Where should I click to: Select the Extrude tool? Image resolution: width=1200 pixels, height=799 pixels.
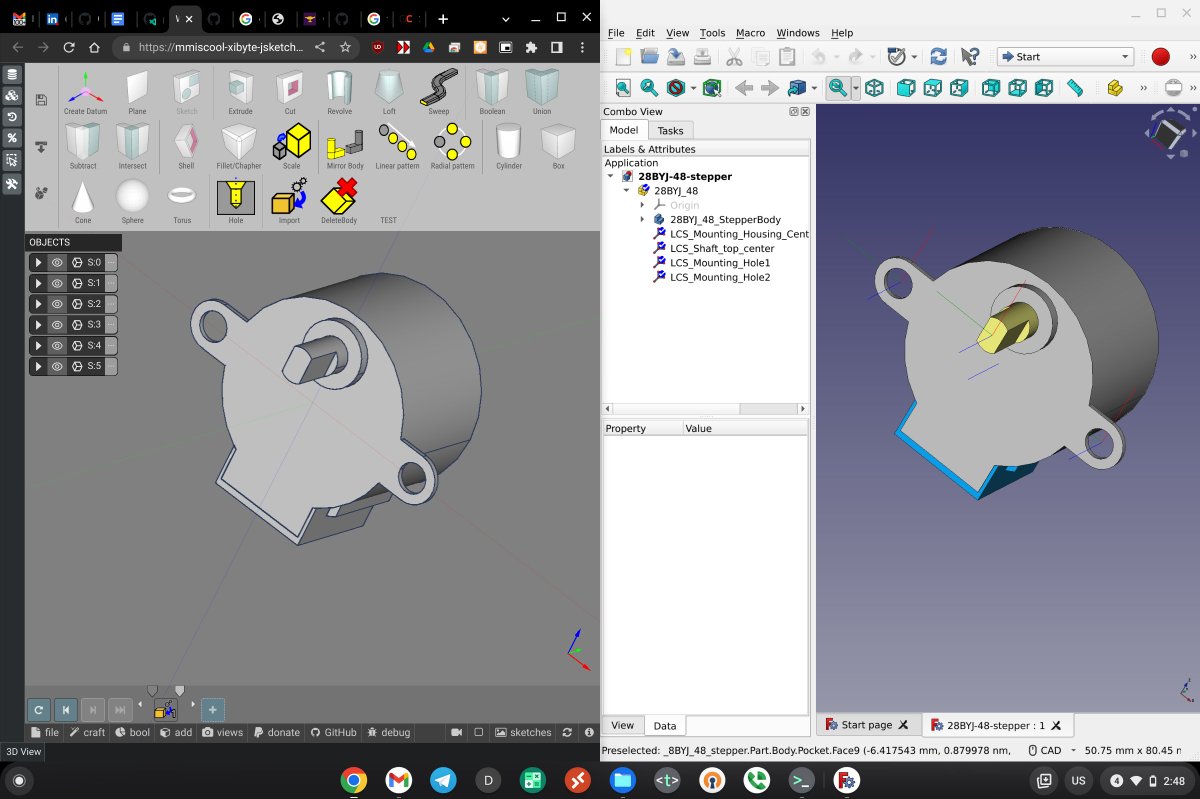coord(240,92)
